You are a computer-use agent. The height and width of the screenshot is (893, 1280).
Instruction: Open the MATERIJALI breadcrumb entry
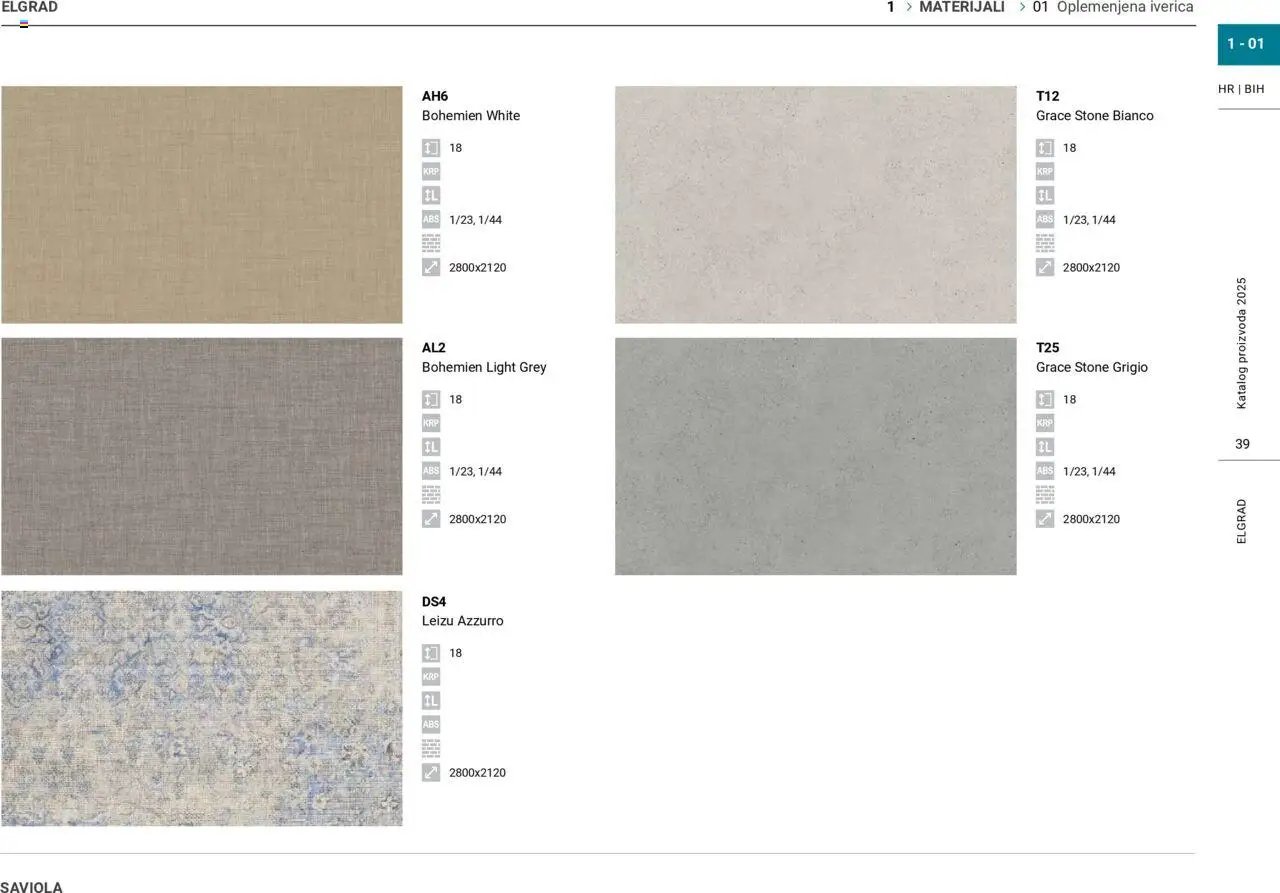coord(961,7)
